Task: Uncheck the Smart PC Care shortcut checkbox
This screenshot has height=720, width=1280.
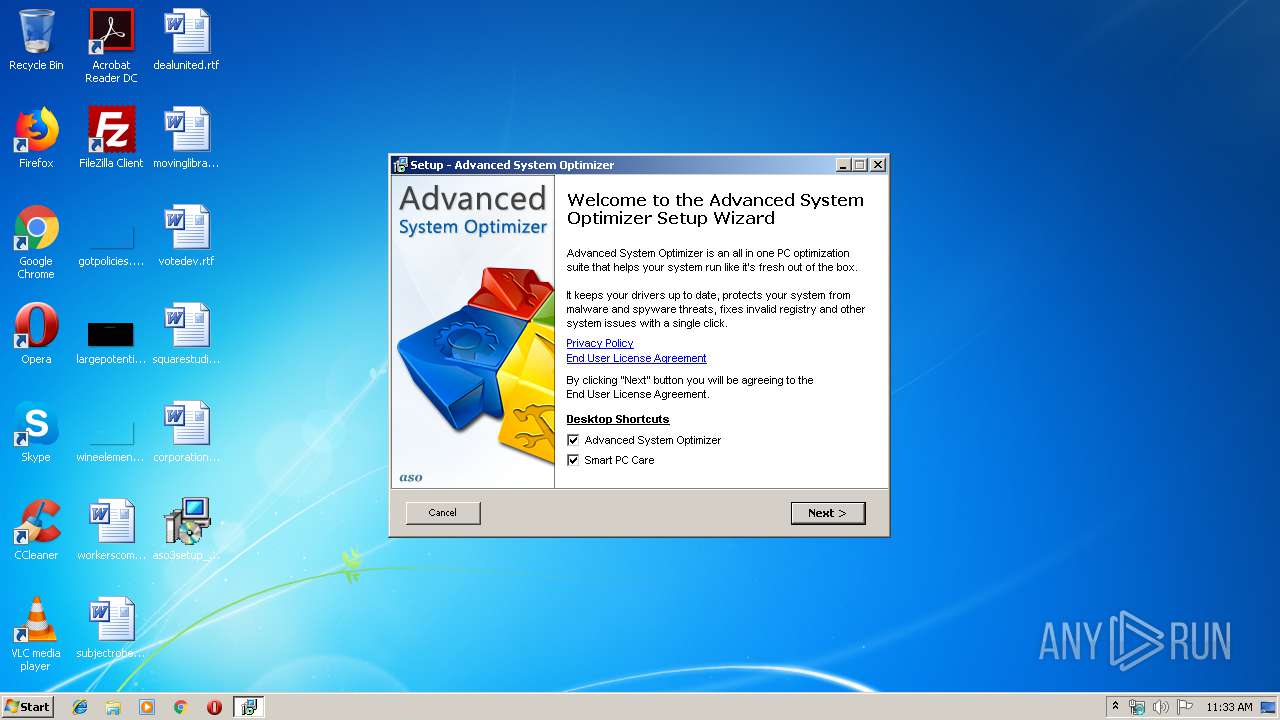Action: (x=573, y=460)
